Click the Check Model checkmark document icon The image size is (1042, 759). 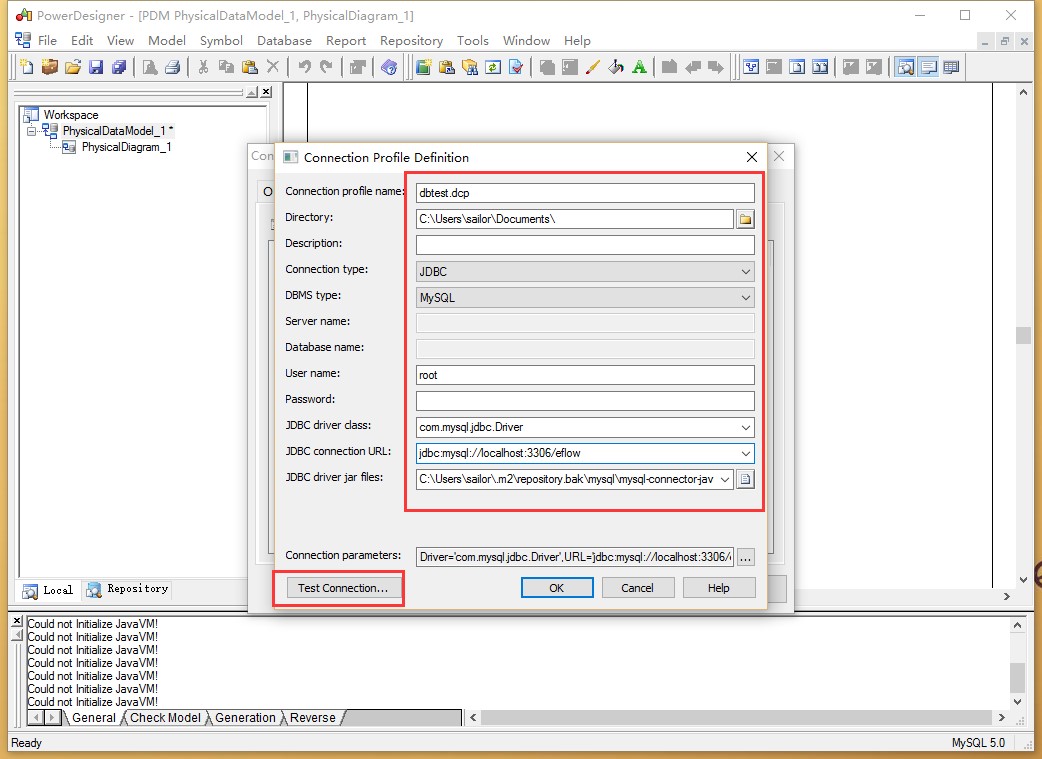pyautogui.click(x=516, y=66)
